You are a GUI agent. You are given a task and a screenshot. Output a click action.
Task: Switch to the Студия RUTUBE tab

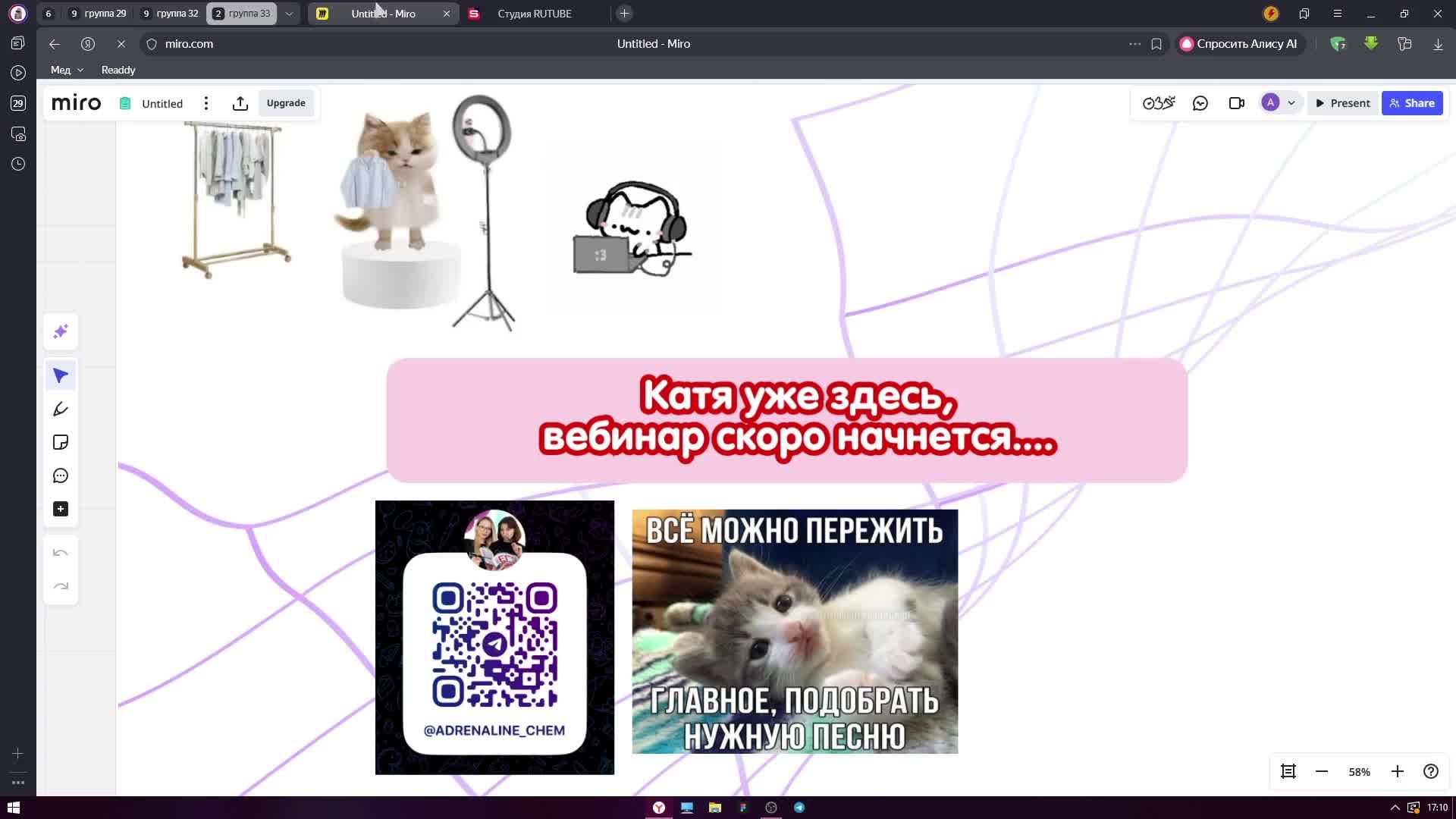pyautogui.click(x=534, y=14)
